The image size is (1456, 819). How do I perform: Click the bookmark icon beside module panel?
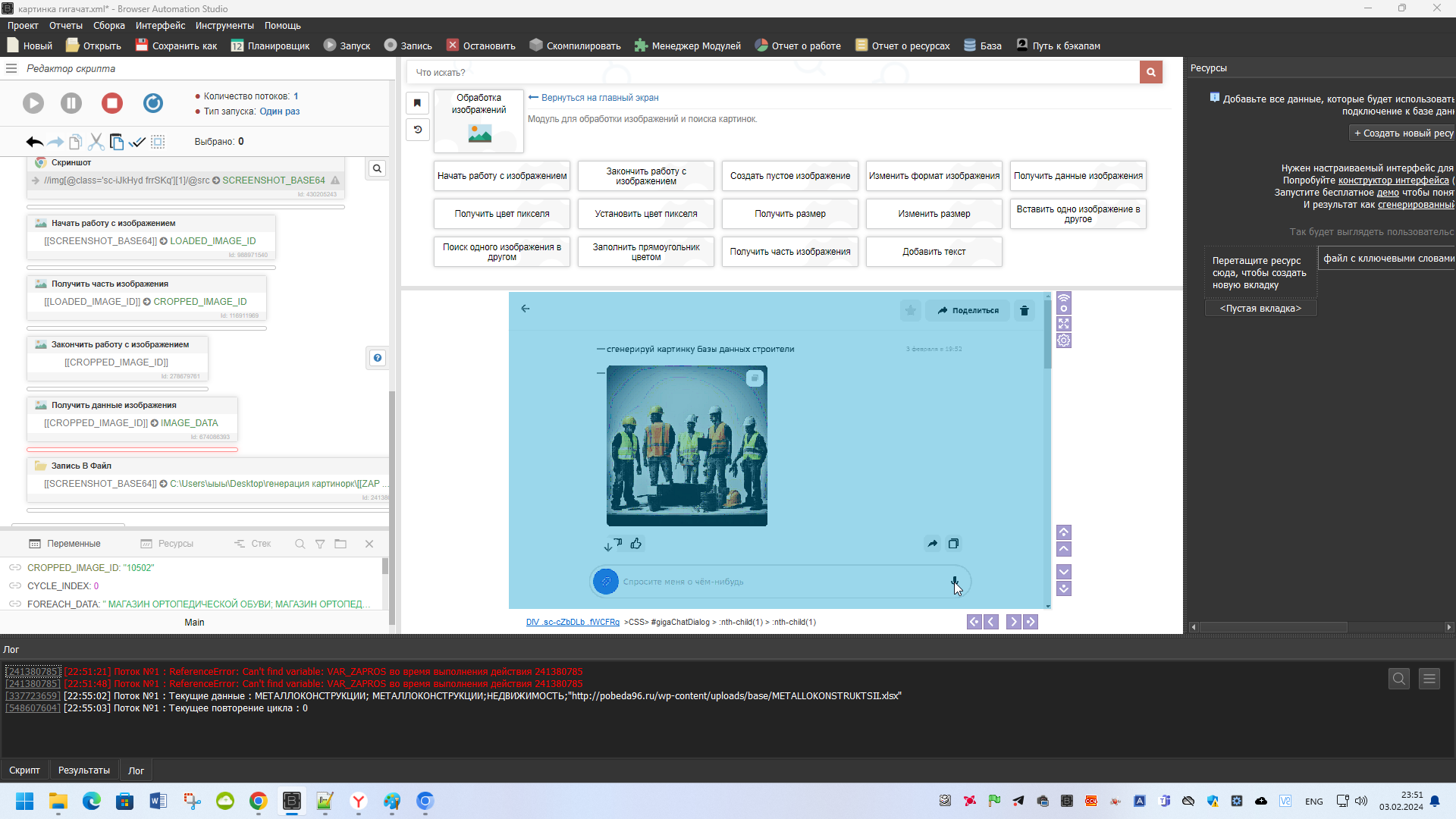coord(417,103)
